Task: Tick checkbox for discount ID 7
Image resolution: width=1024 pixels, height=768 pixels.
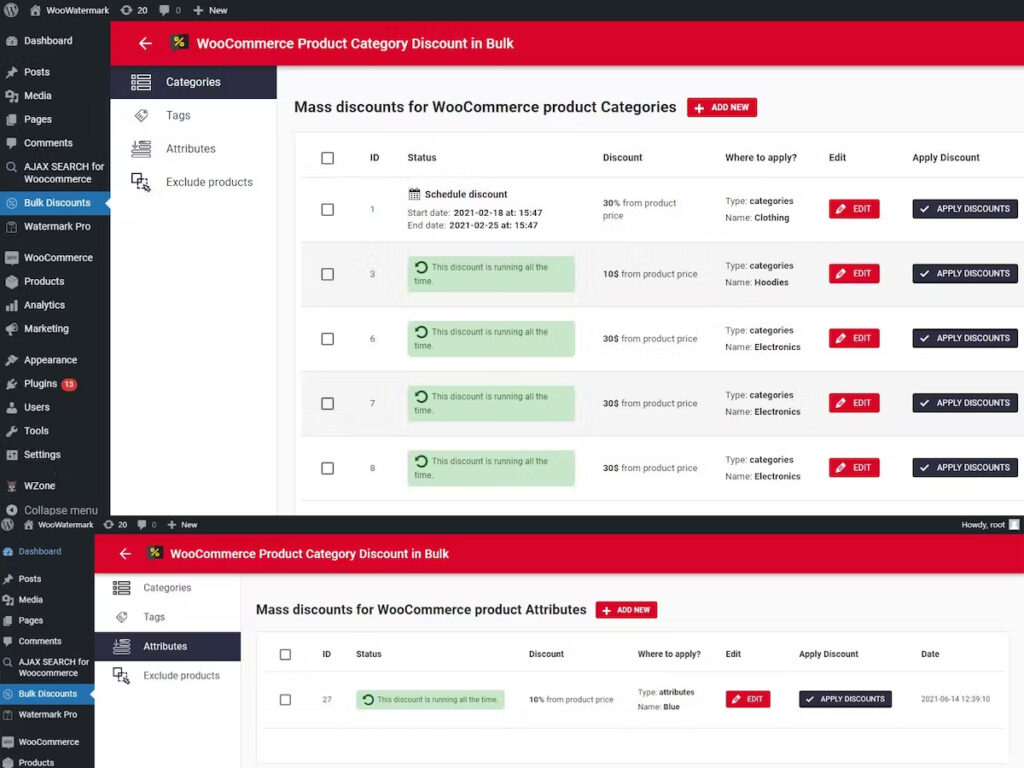Action: [327, 404]
